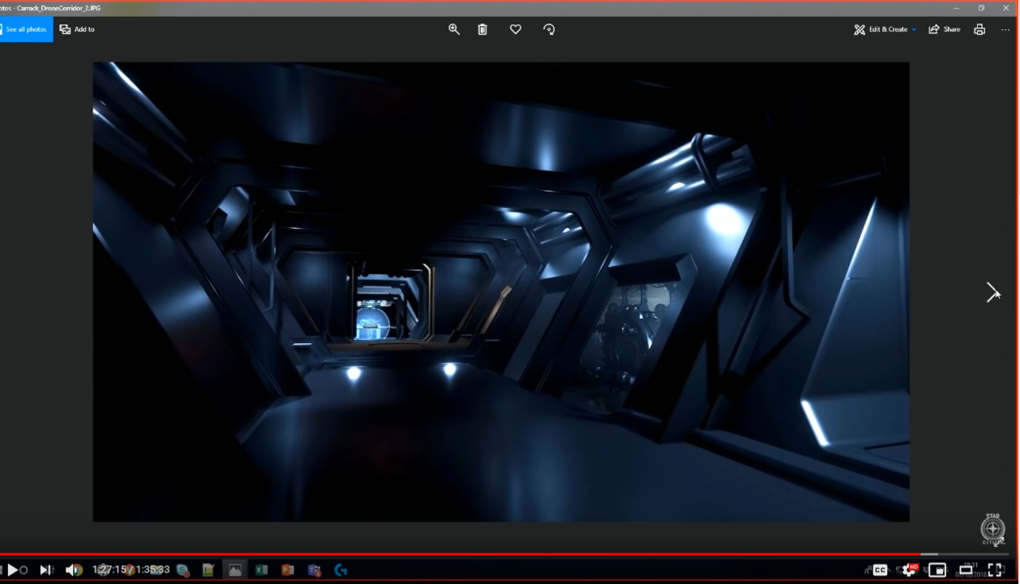Open the Share option
This screenshot has width=1020, height=584.
(944, 30)
